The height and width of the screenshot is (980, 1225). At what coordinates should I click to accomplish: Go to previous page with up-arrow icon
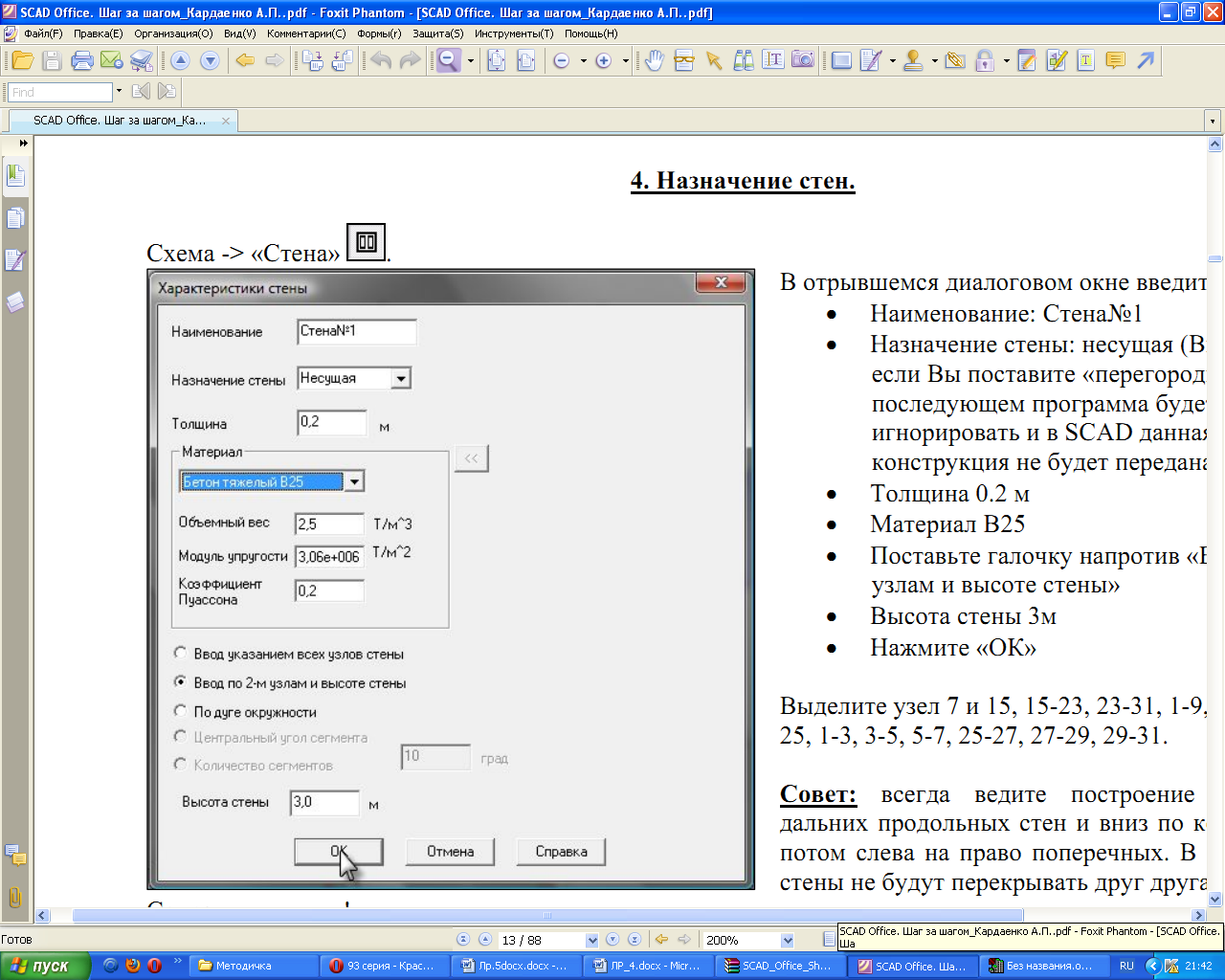point(180,61)
